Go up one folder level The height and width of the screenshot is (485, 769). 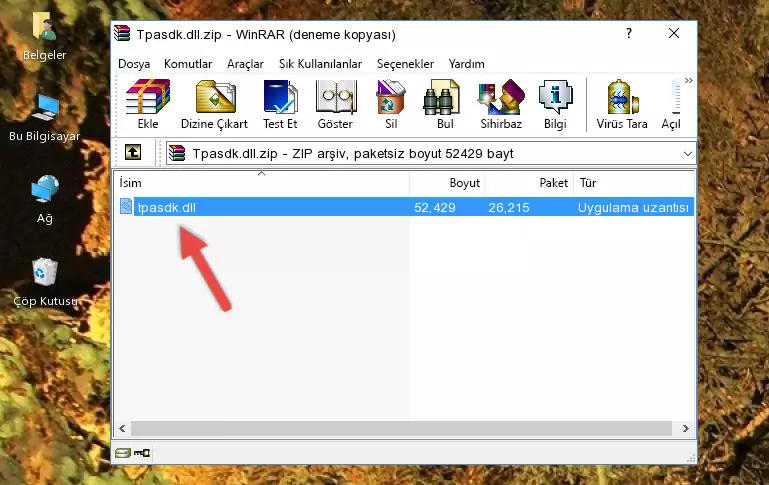133,153
